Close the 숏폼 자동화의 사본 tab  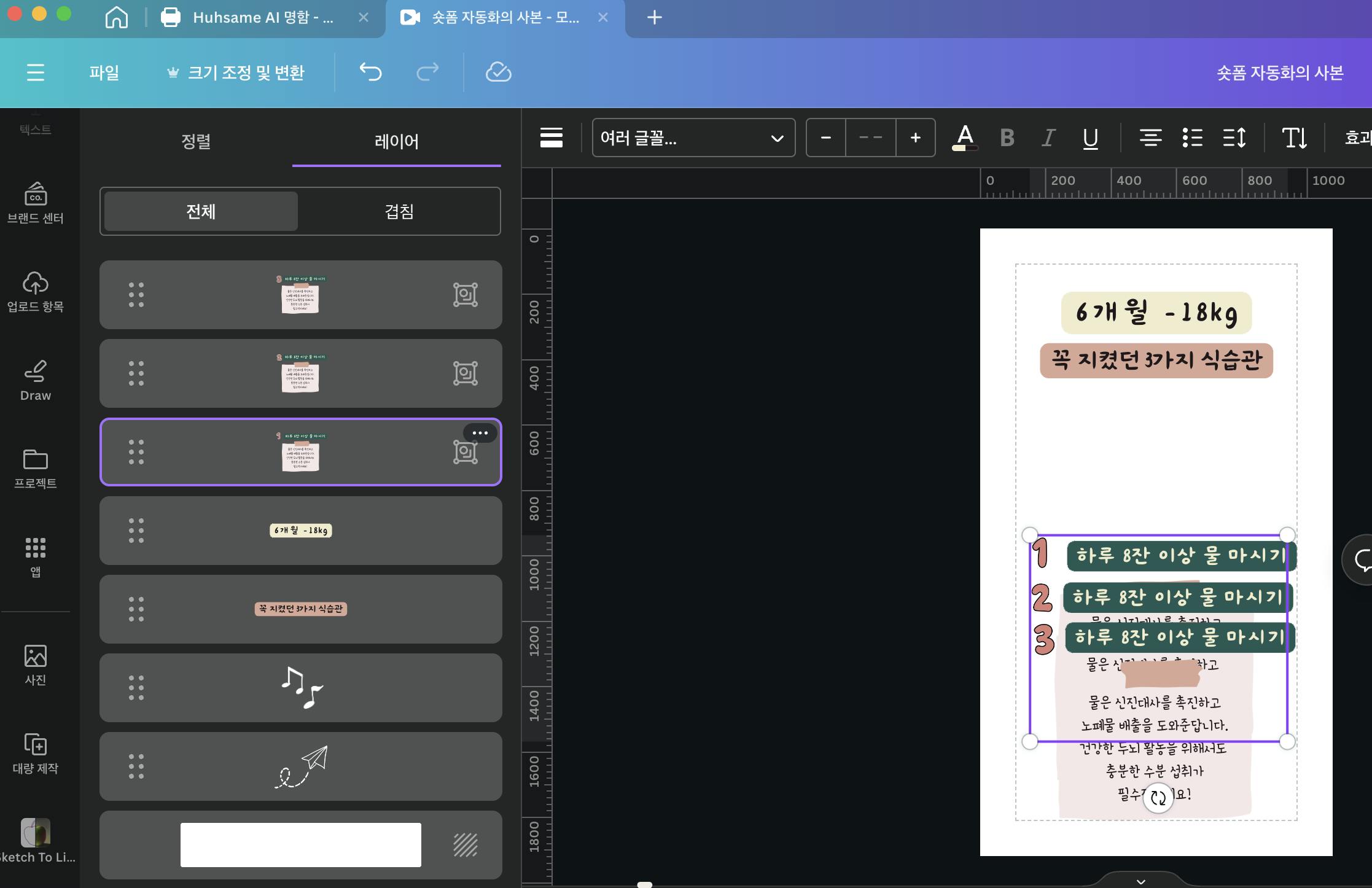(603, 17)
